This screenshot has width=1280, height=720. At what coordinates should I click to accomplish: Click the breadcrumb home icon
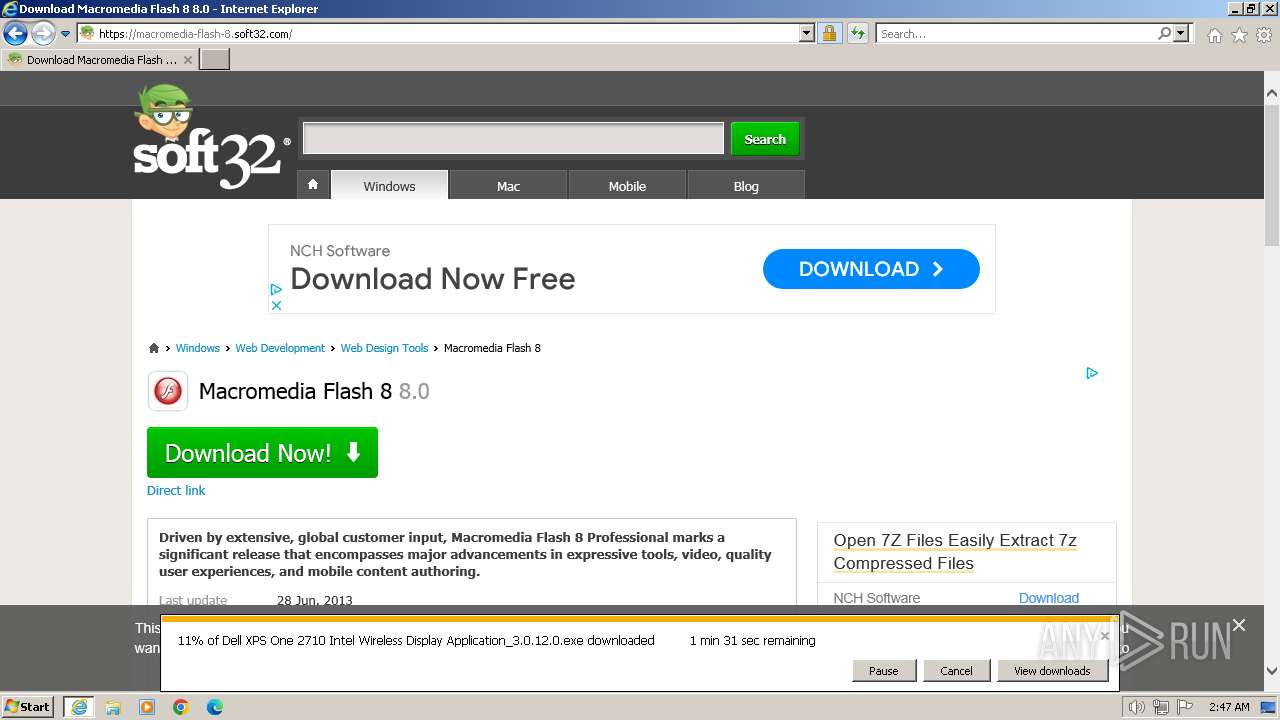coord(154,348)
